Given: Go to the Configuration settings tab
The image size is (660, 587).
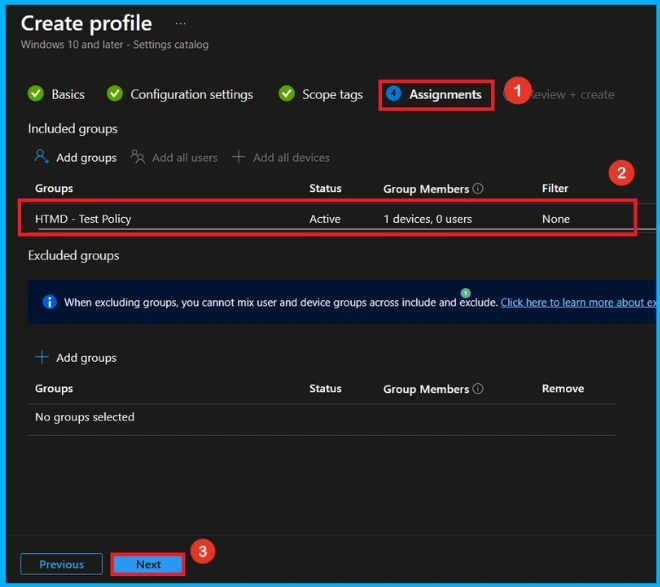Looking at the screenshot, I should tap(192, 94).
